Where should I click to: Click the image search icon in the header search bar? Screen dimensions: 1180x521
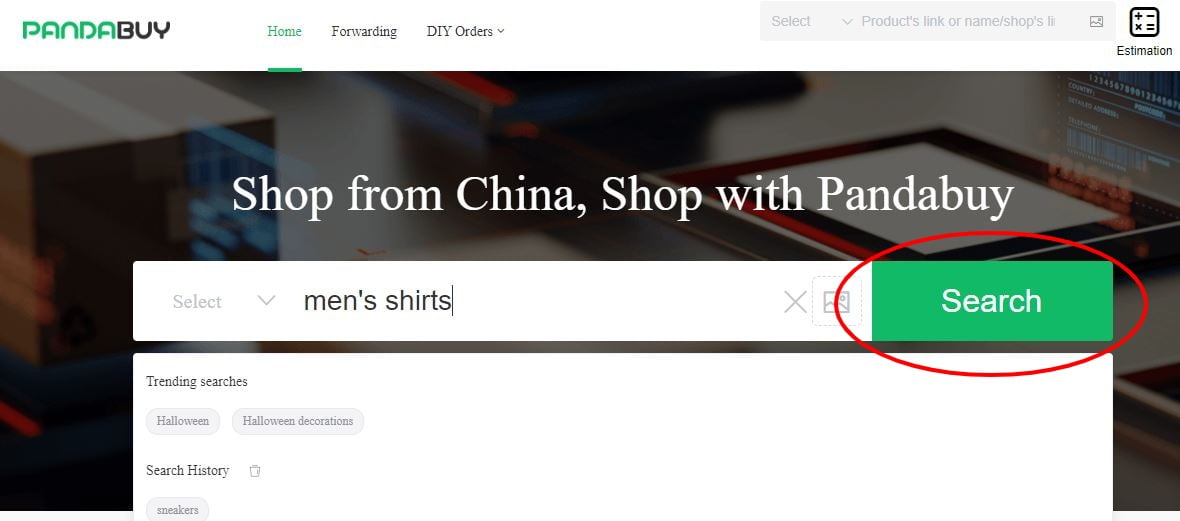[1096, 22]
